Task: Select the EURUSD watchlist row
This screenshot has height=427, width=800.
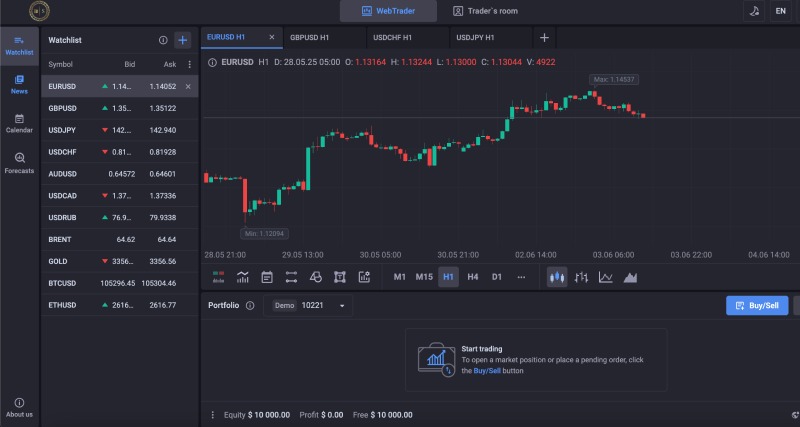Action: [119, 87]
